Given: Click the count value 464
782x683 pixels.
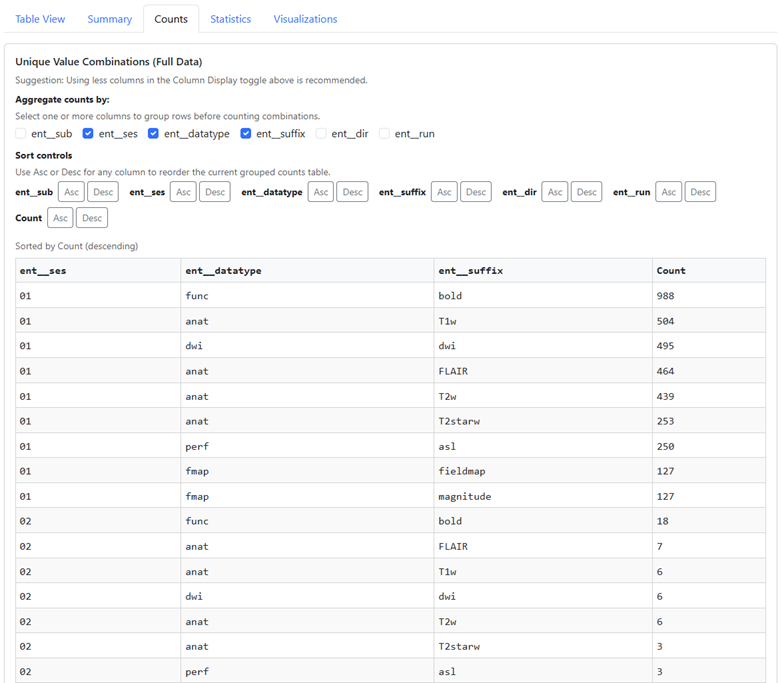Looking at the screenshot, I should (665, 371).
